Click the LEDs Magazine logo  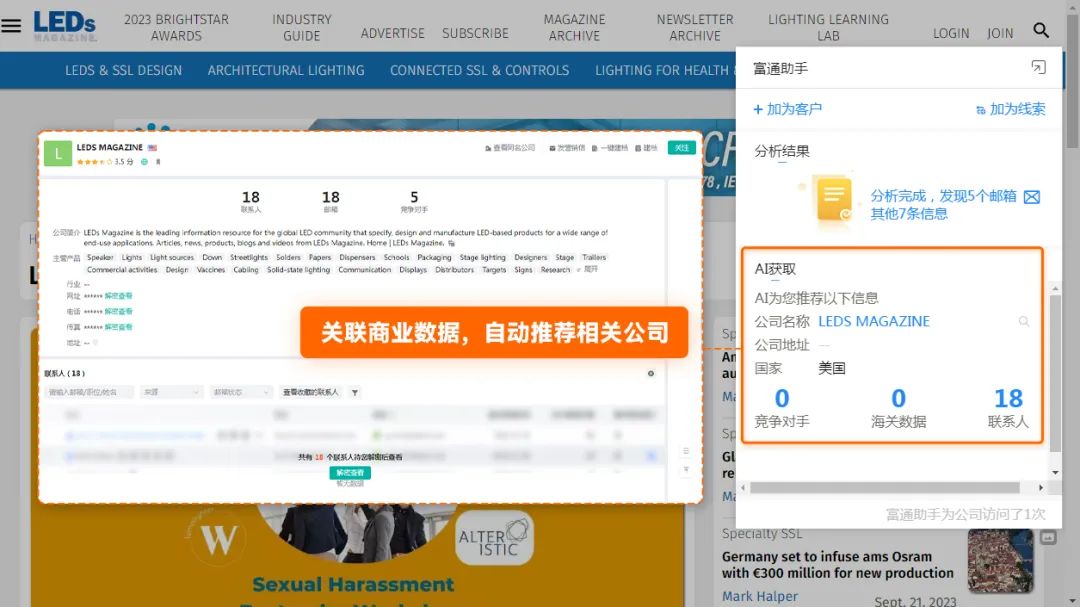[x=65, y=26]
